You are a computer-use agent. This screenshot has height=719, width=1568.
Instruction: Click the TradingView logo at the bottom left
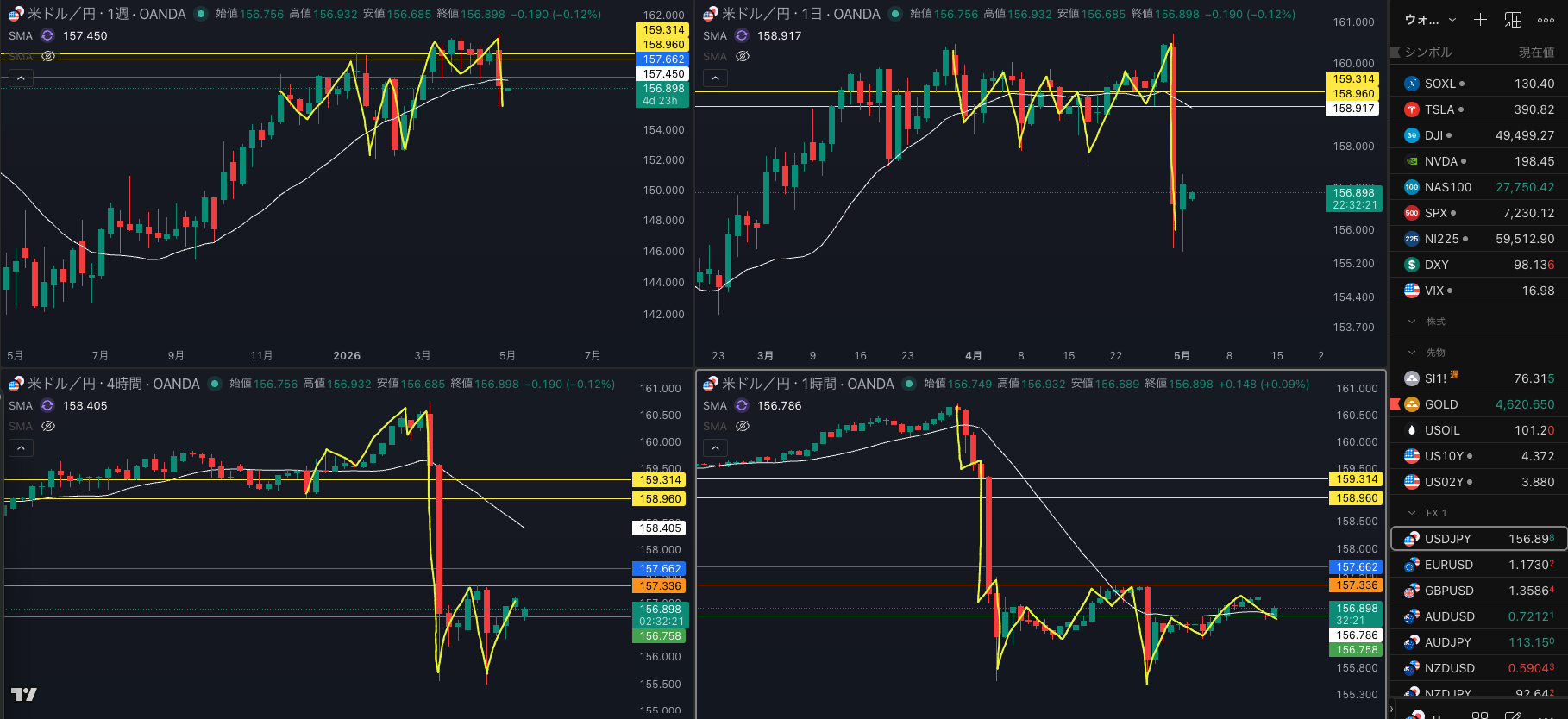(x=23, y=694)
